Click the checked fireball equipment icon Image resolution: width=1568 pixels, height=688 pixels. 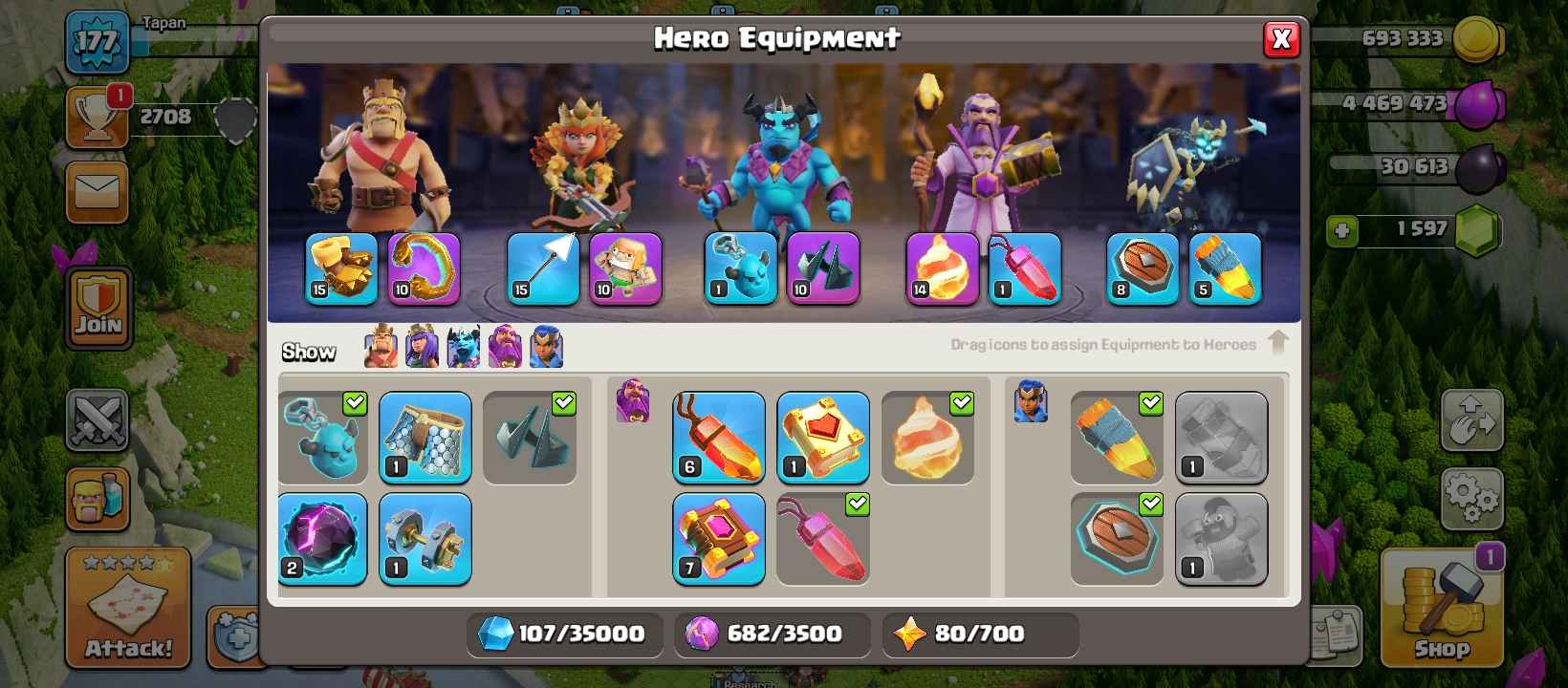pos(927,438)
